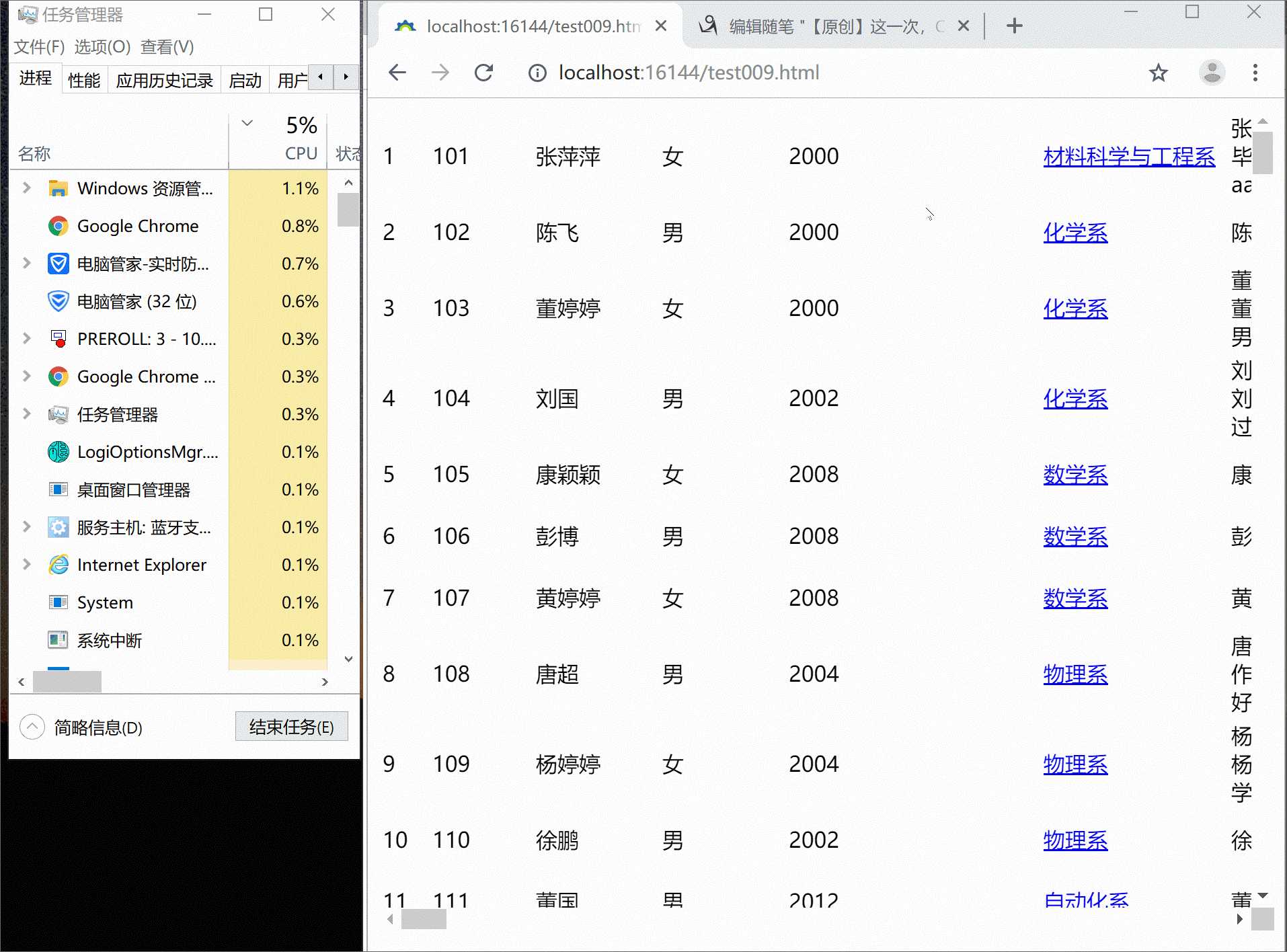
Task: Click Task Manager's vertical scrollbar thumb
Action: click(348, 210)
